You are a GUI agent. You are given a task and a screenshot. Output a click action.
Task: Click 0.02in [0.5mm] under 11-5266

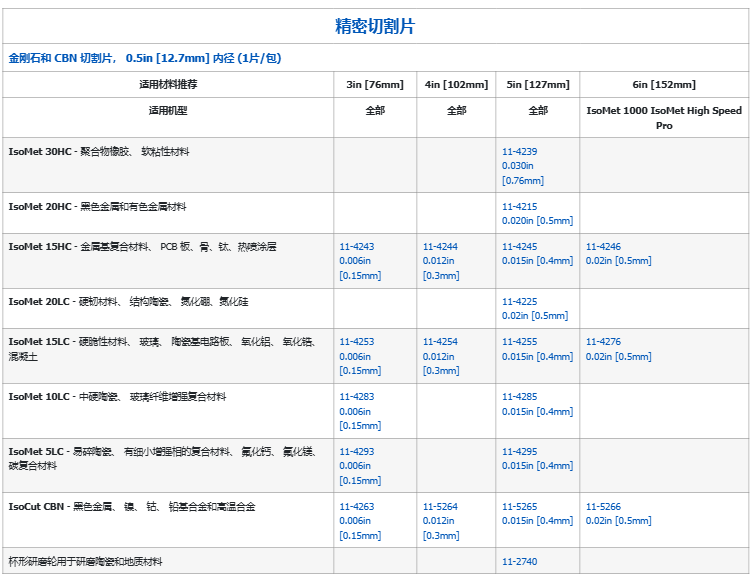click(619, 521)
